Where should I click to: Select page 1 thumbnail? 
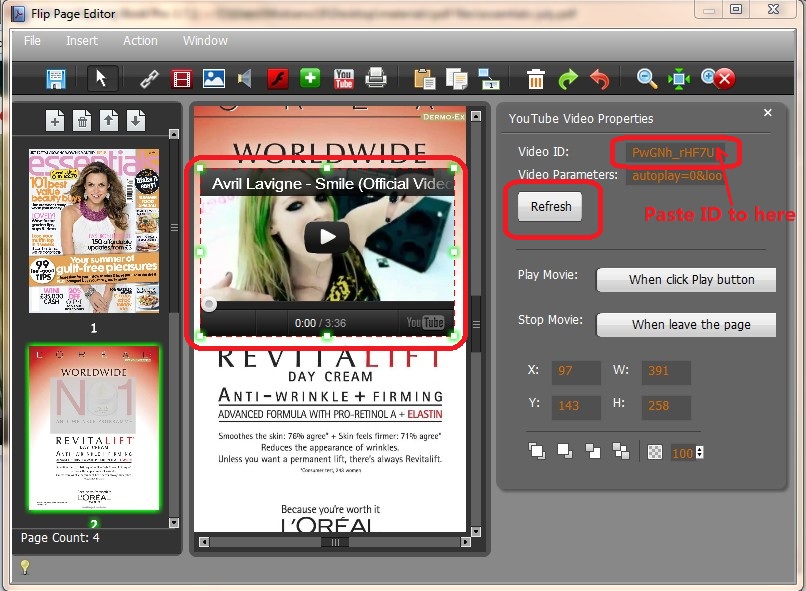[x=94, y=231]
